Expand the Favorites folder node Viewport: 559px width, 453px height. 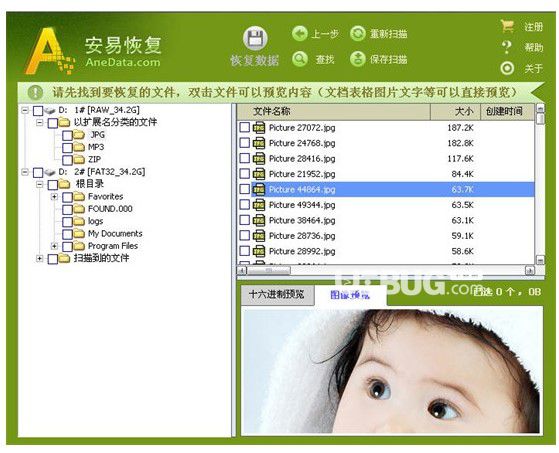(x=54, y=197)
